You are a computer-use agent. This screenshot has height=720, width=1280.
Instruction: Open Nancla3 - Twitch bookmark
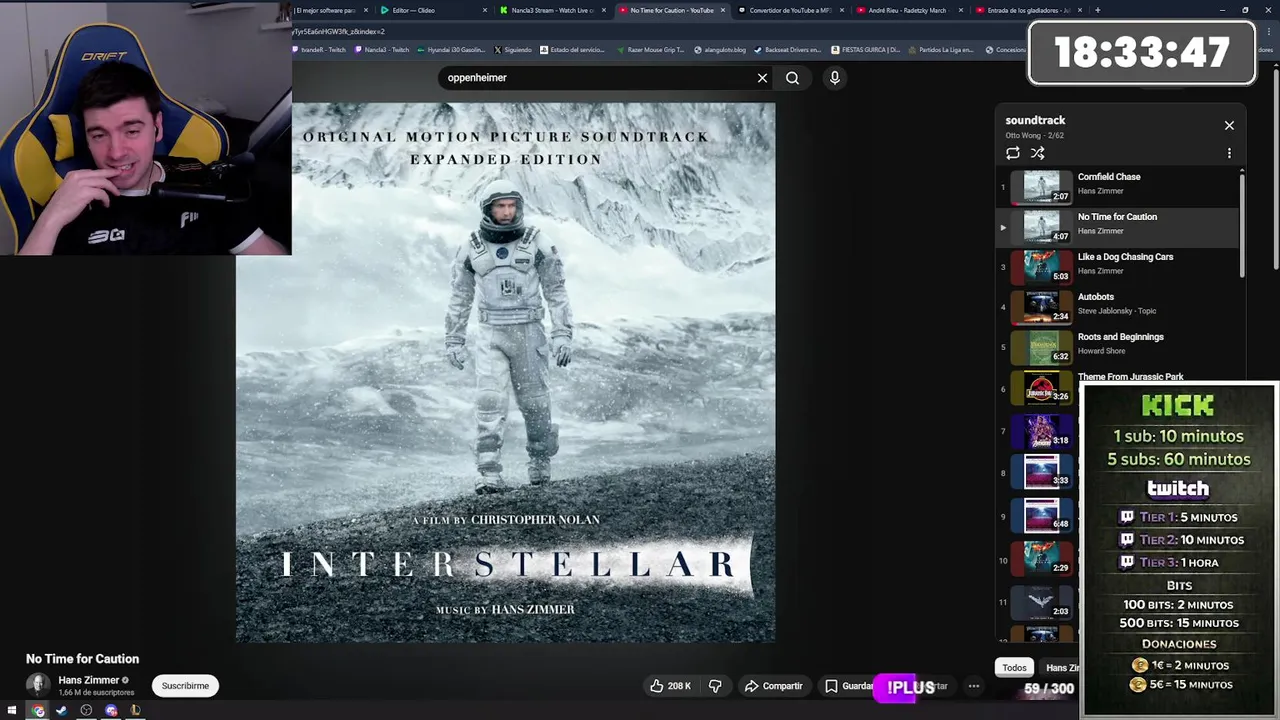click(x=382, y=49)
